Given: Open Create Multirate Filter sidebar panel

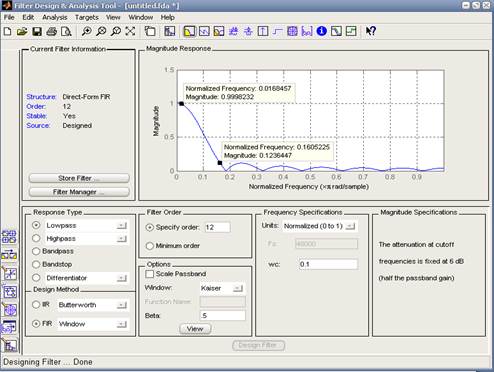Looking at the screenshot, I should pos(9,237).
